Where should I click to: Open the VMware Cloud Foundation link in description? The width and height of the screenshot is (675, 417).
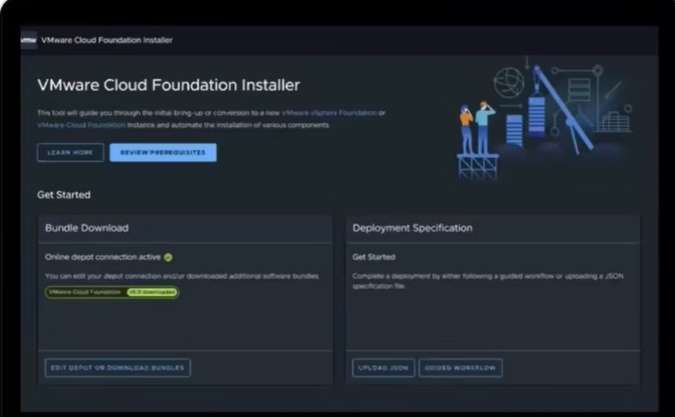pos(81,125)
